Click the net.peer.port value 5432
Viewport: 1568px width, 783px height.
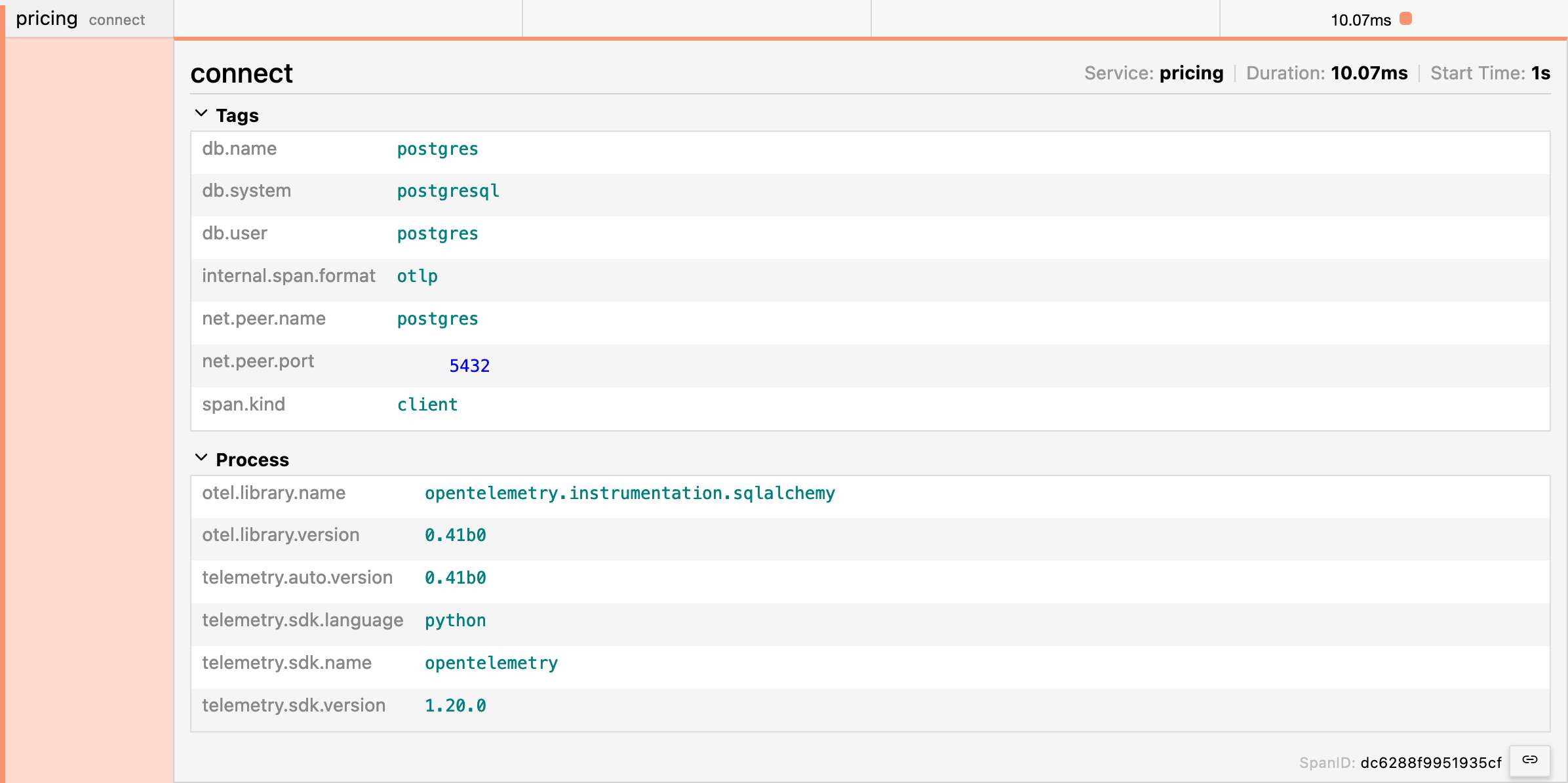(469, 366)
